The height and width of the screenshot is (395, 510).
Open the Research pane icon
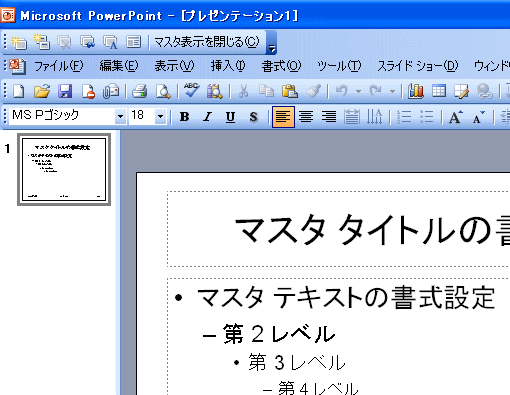215,91
